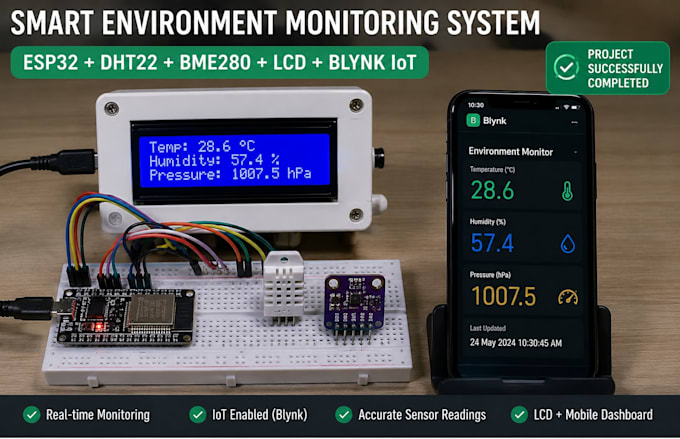Tap the yellow pressure gauge icon

tap(568, 297)
